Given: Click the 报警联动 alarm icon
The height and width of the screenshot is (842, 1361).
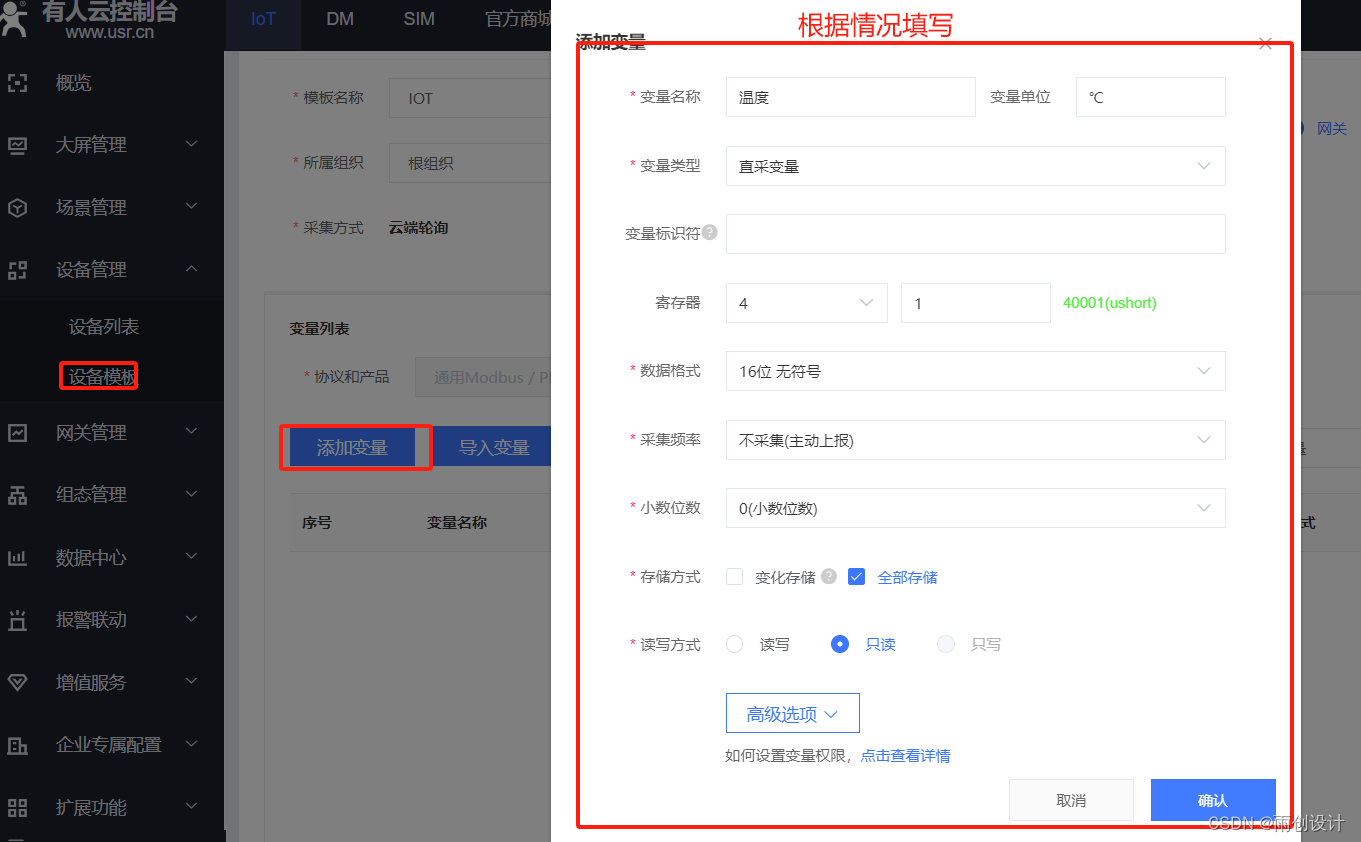Looking at the screenshot, I should 17,620.
